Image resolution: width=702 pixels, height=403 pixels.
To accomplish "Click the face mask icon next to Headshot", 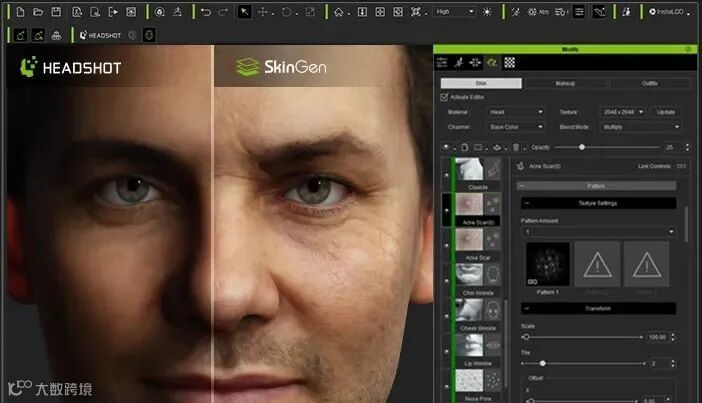I will click(x=149, y=35).
